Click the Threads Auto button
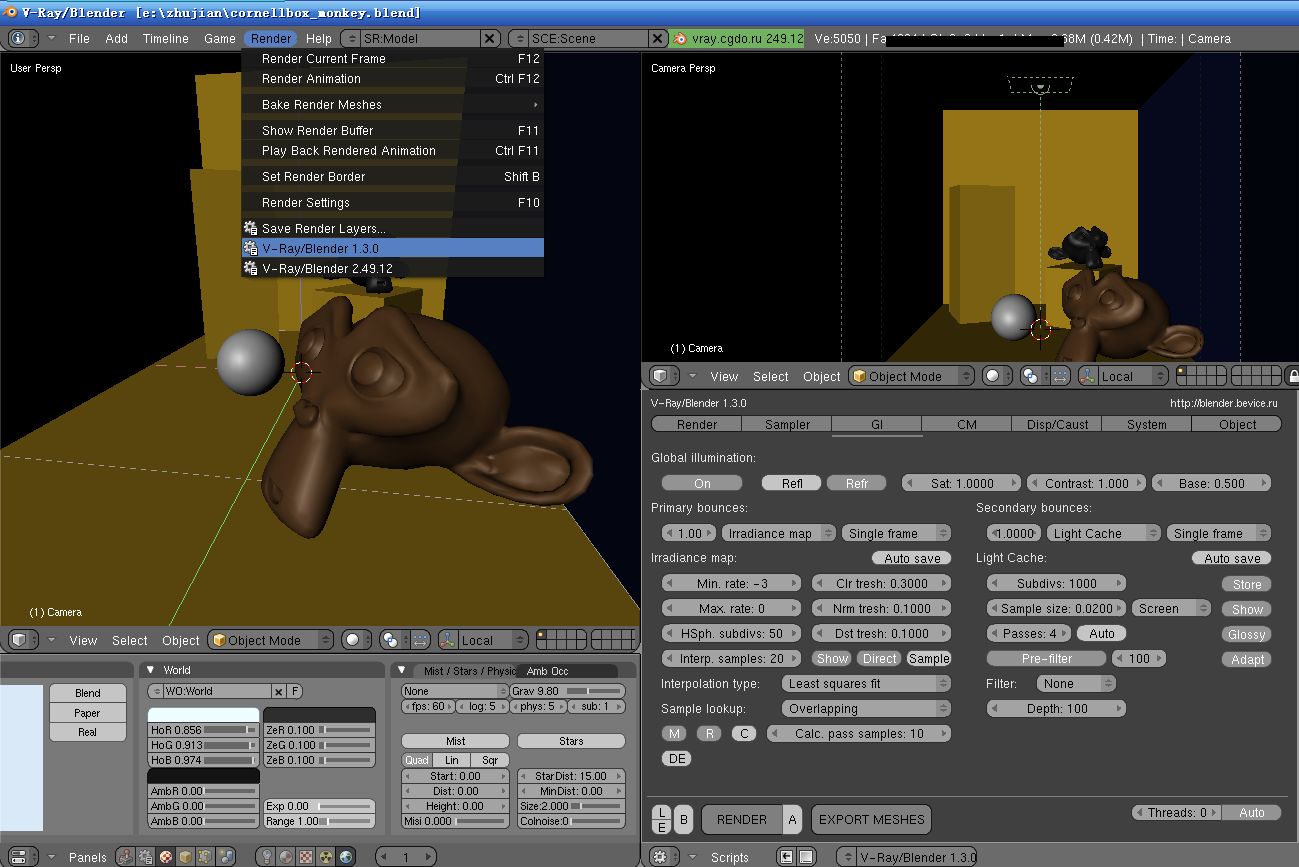 pyautogui.click(x=1252, y=812)
